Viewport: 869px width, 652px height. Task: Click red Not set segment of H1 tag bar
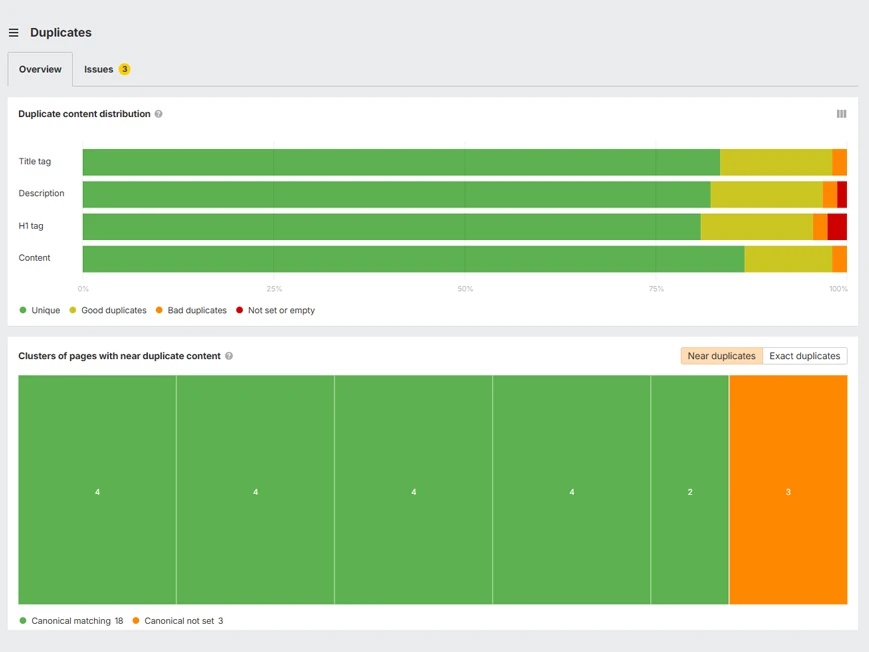tap(837, 226)
